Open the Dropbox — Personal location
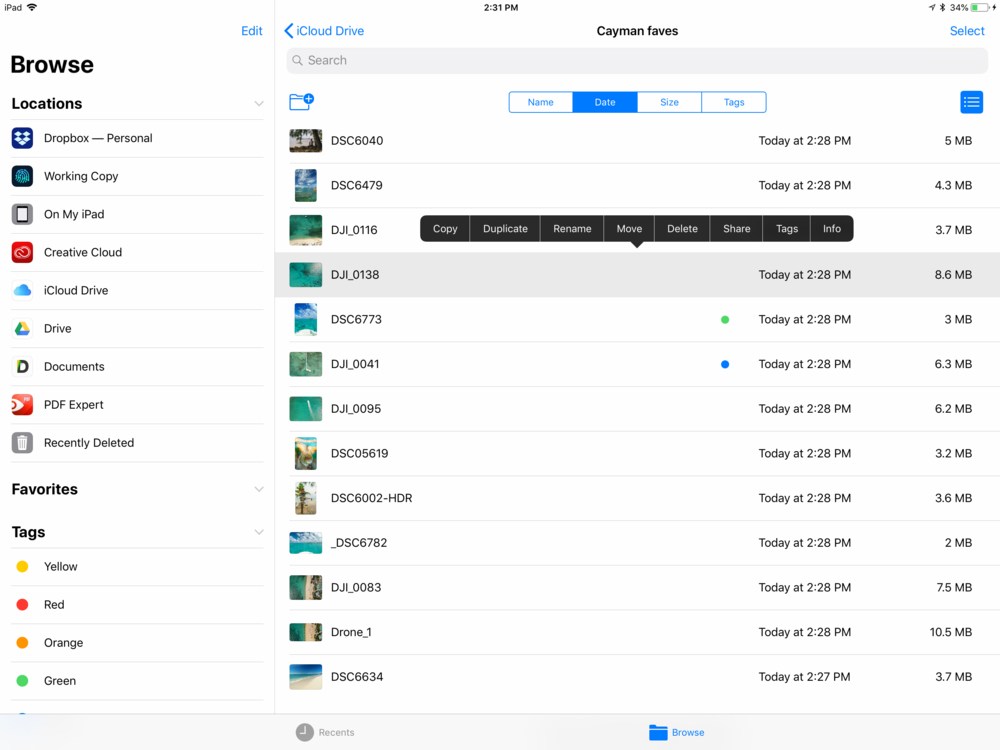The width and height of the screenshot is (1000, 750). (x=97, y=138)
